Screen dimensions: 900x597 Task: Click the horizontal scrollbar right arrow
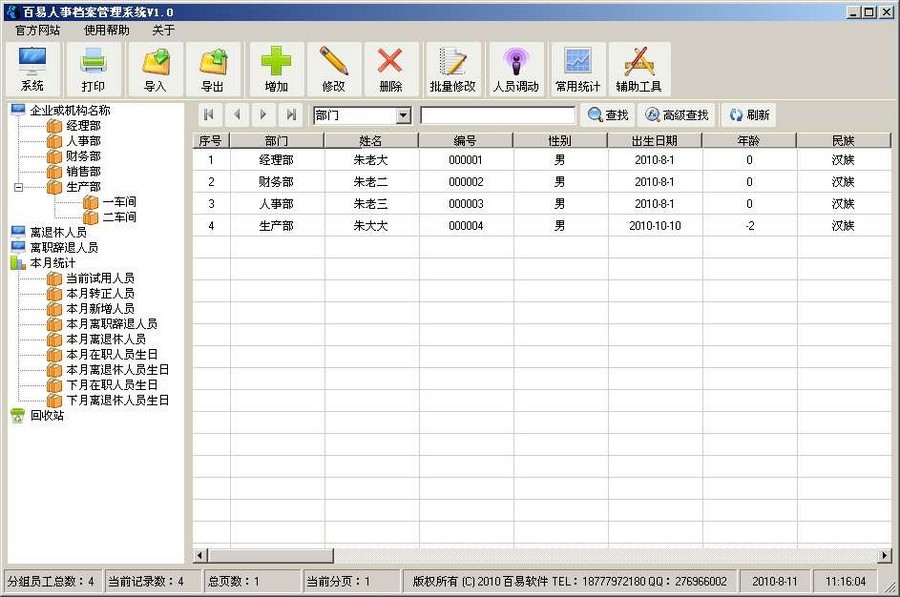pos(884,555)
